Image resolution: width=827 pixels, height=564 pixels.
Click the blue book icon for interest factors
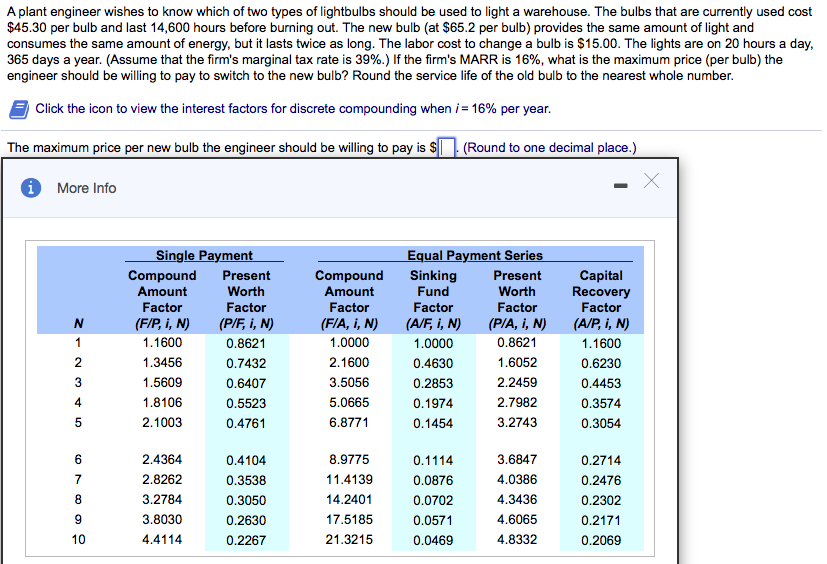(x=19, y=109)
